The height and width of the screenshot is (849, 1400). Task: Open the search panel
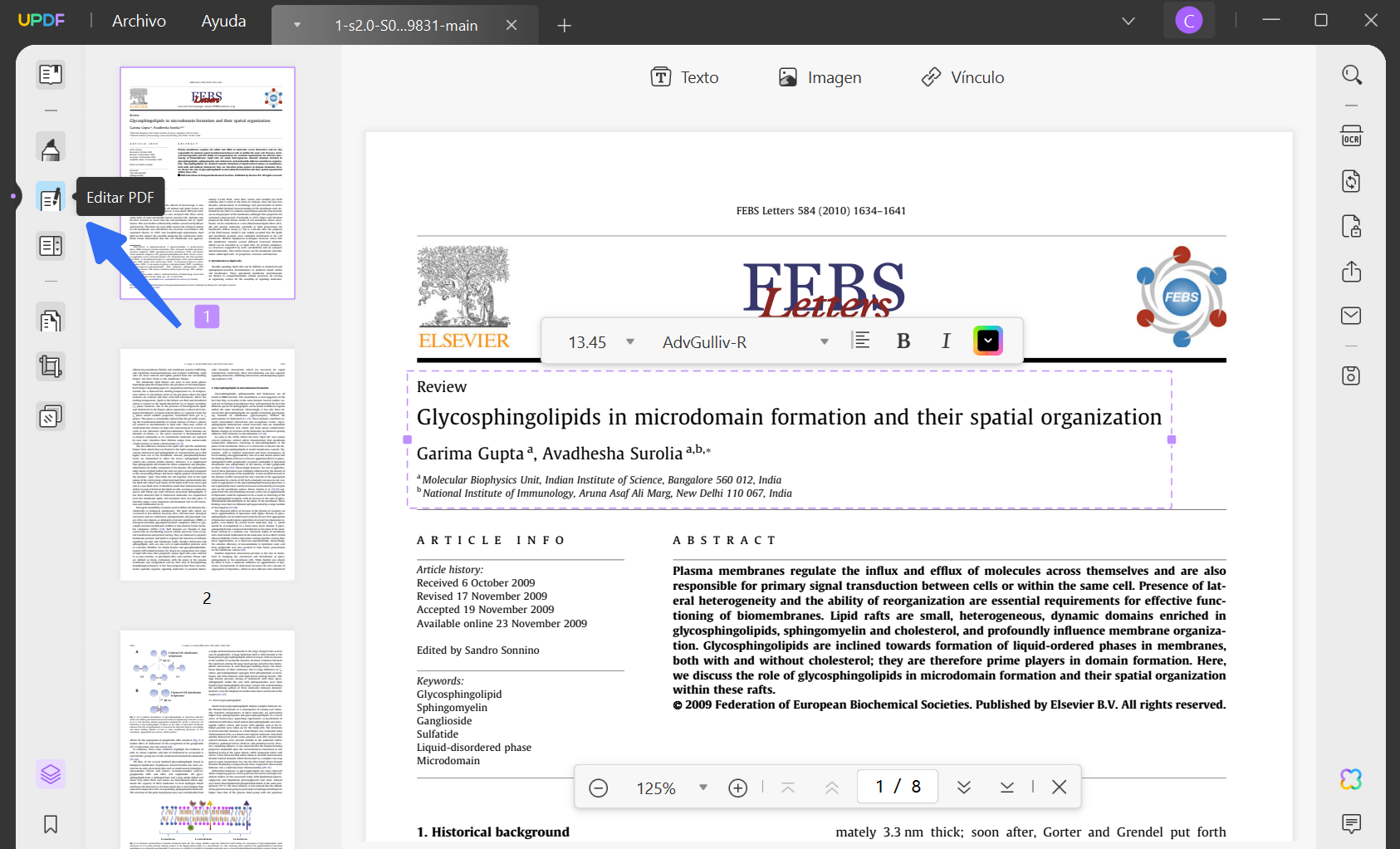pyautogui.click(x=1351, y=75)
